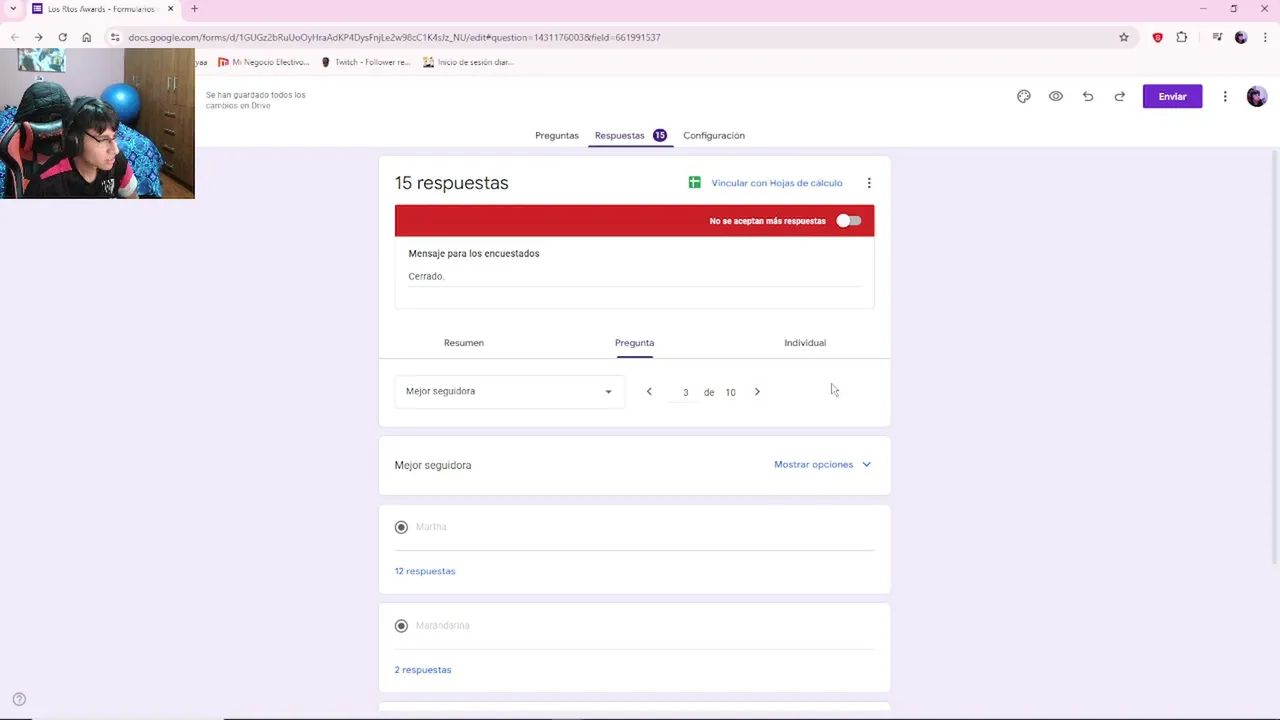1280x720 pixels.
Task: Click the webcam overlay video
Action: [97, 123]
